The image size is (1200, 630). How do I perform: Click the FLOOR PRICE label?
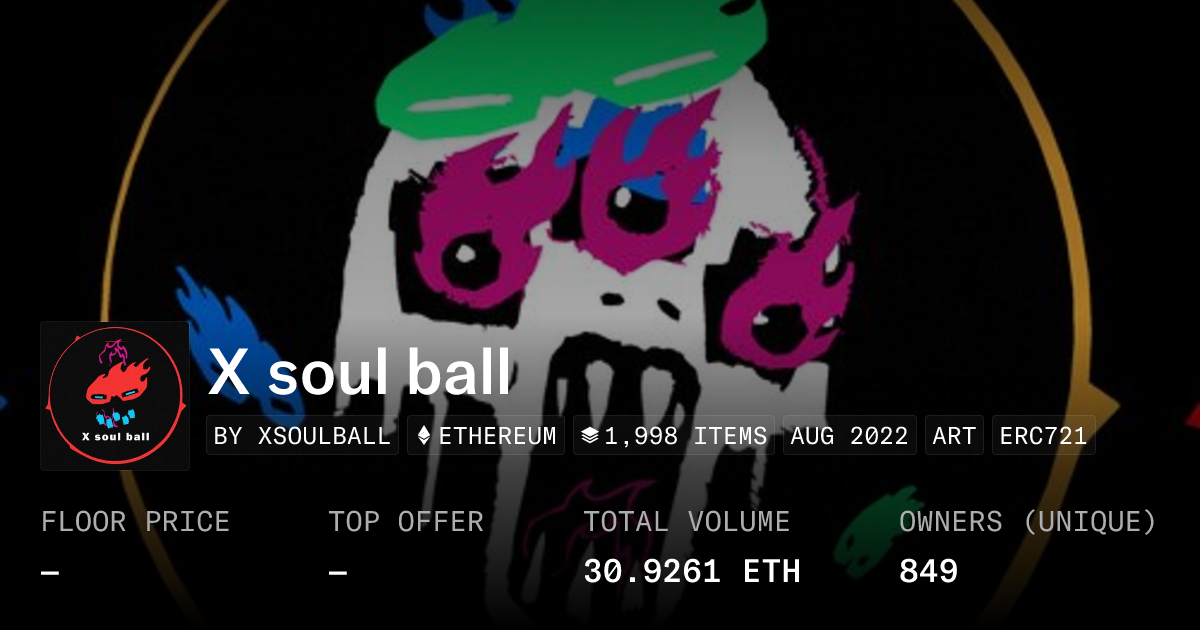(135, 522)
